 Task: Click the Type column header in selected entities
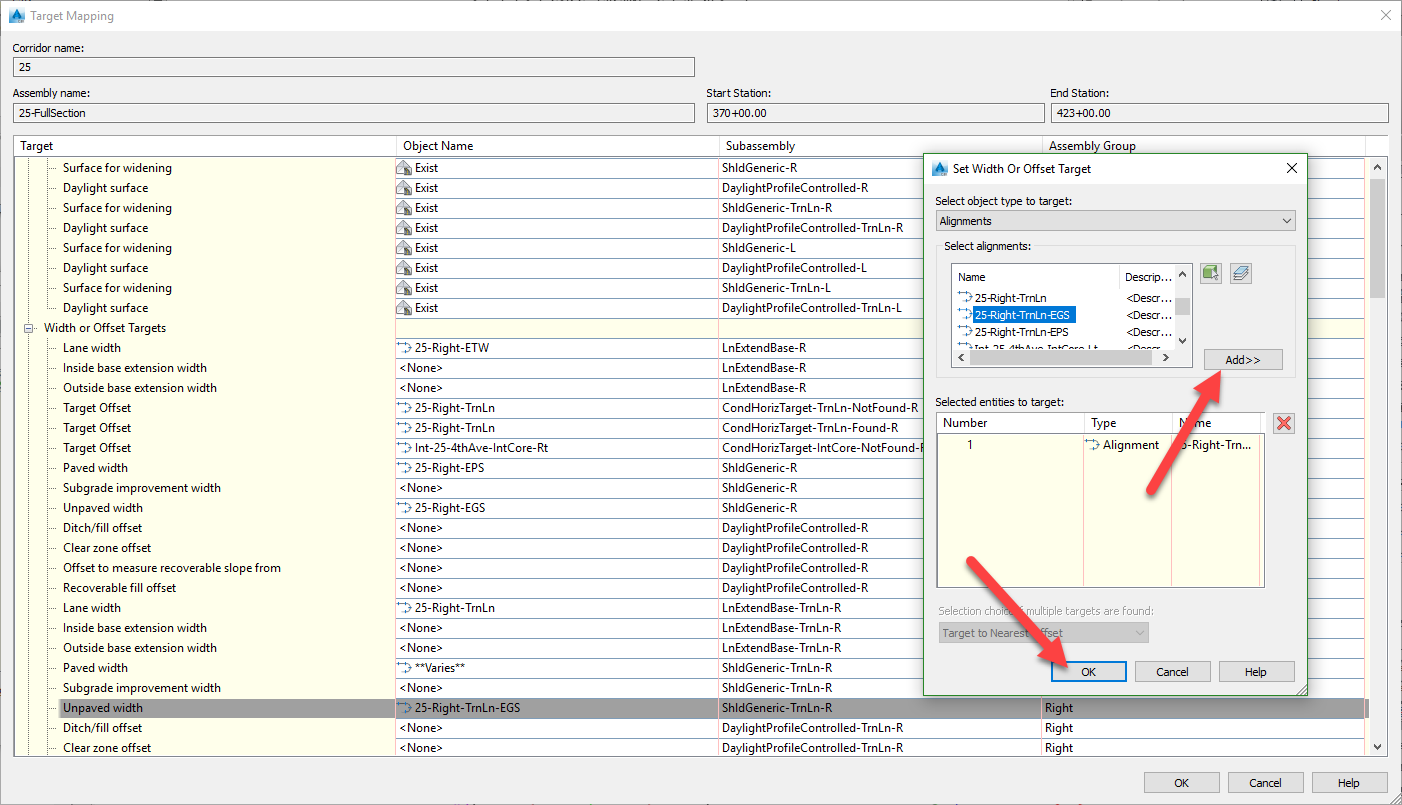coord(1128,423)
